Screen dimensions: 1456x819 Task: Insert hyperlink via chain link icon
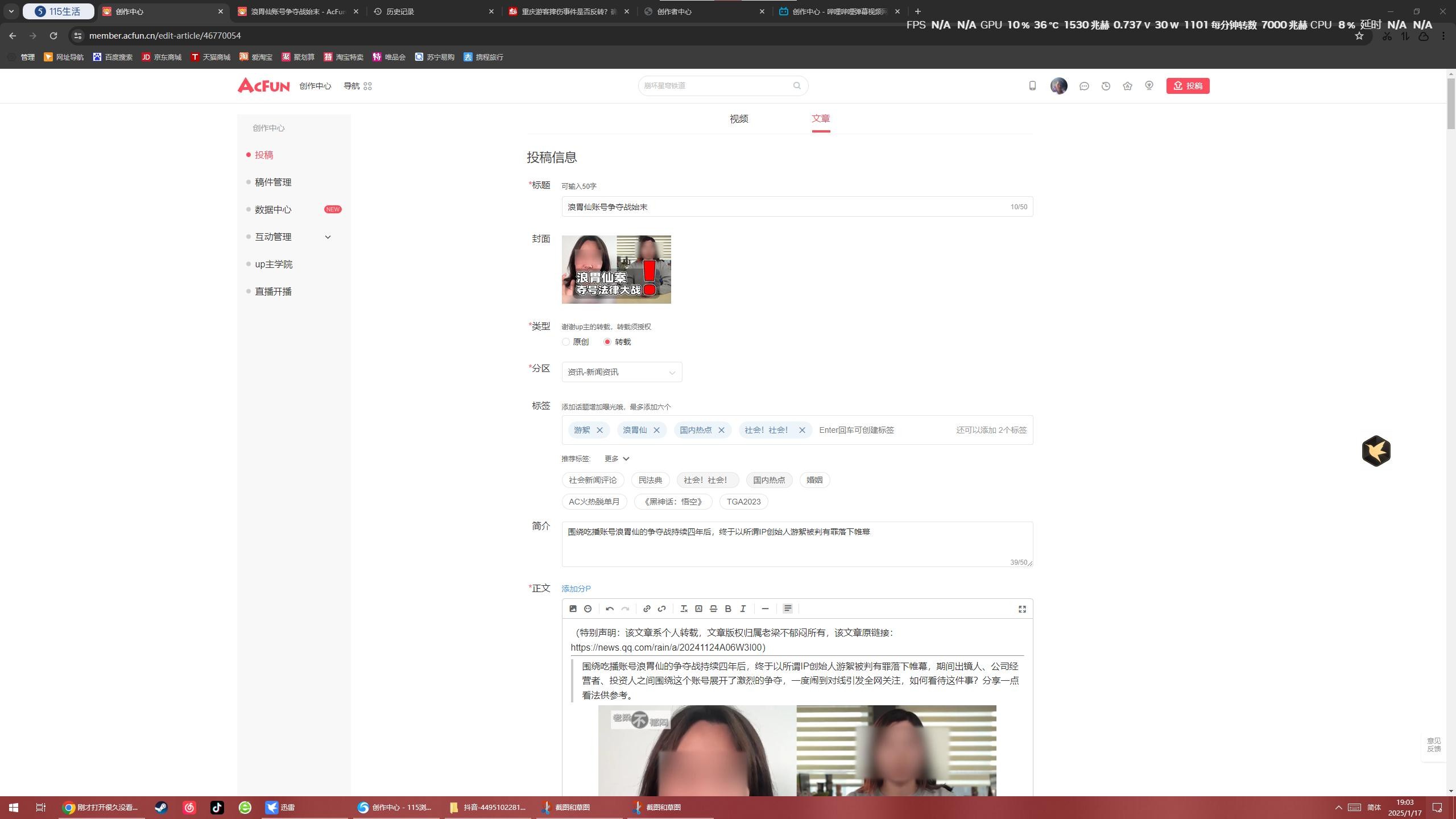pos(647,609)
